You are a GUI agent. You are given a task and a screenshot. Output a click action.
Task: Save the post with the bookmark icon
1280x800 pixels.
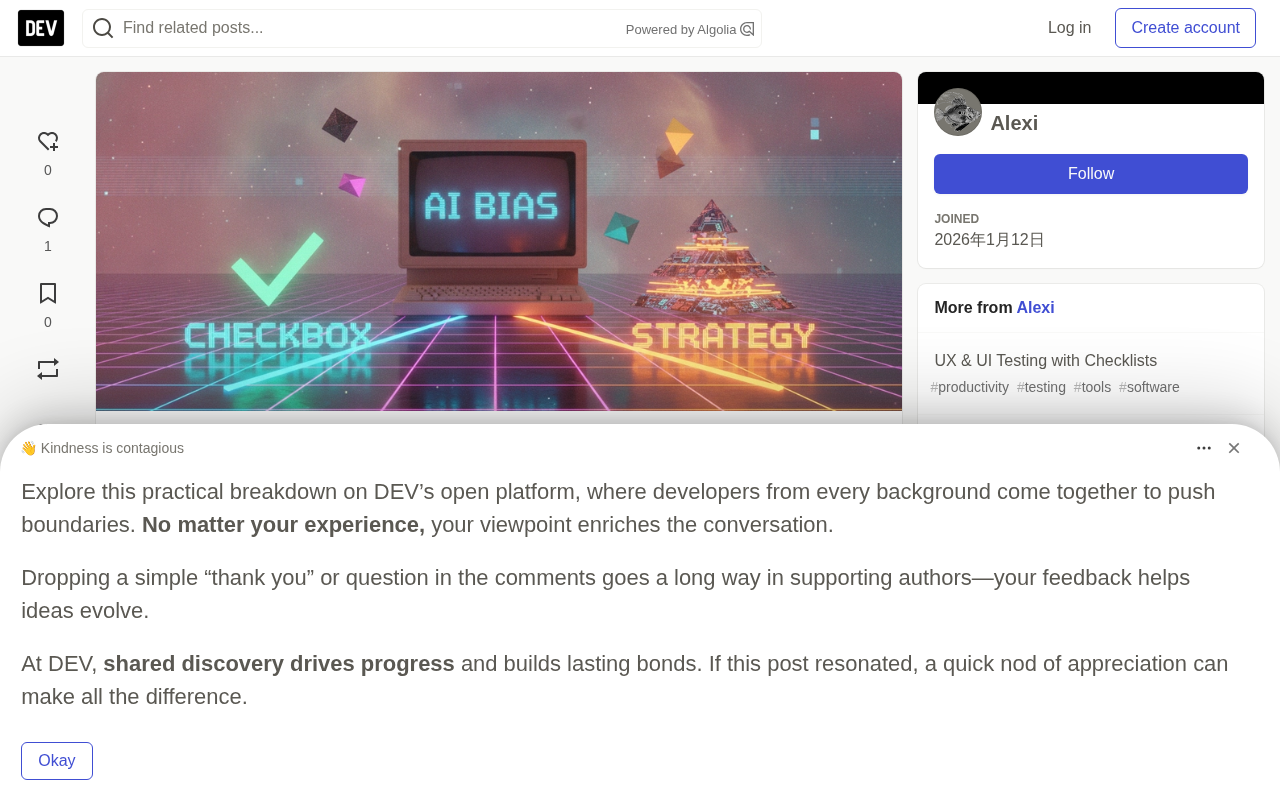click(48, 294)
